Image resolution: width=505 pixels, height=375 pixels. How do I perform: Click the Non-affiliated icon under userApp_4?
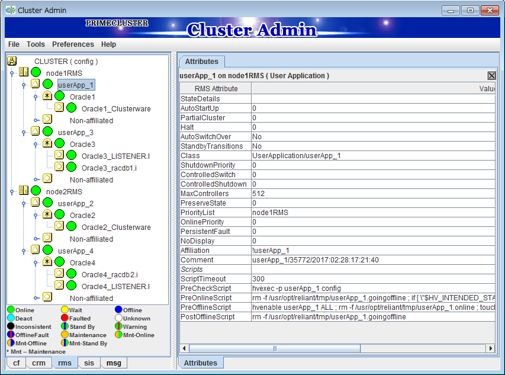pyautogui.click(x=47, y=297)
